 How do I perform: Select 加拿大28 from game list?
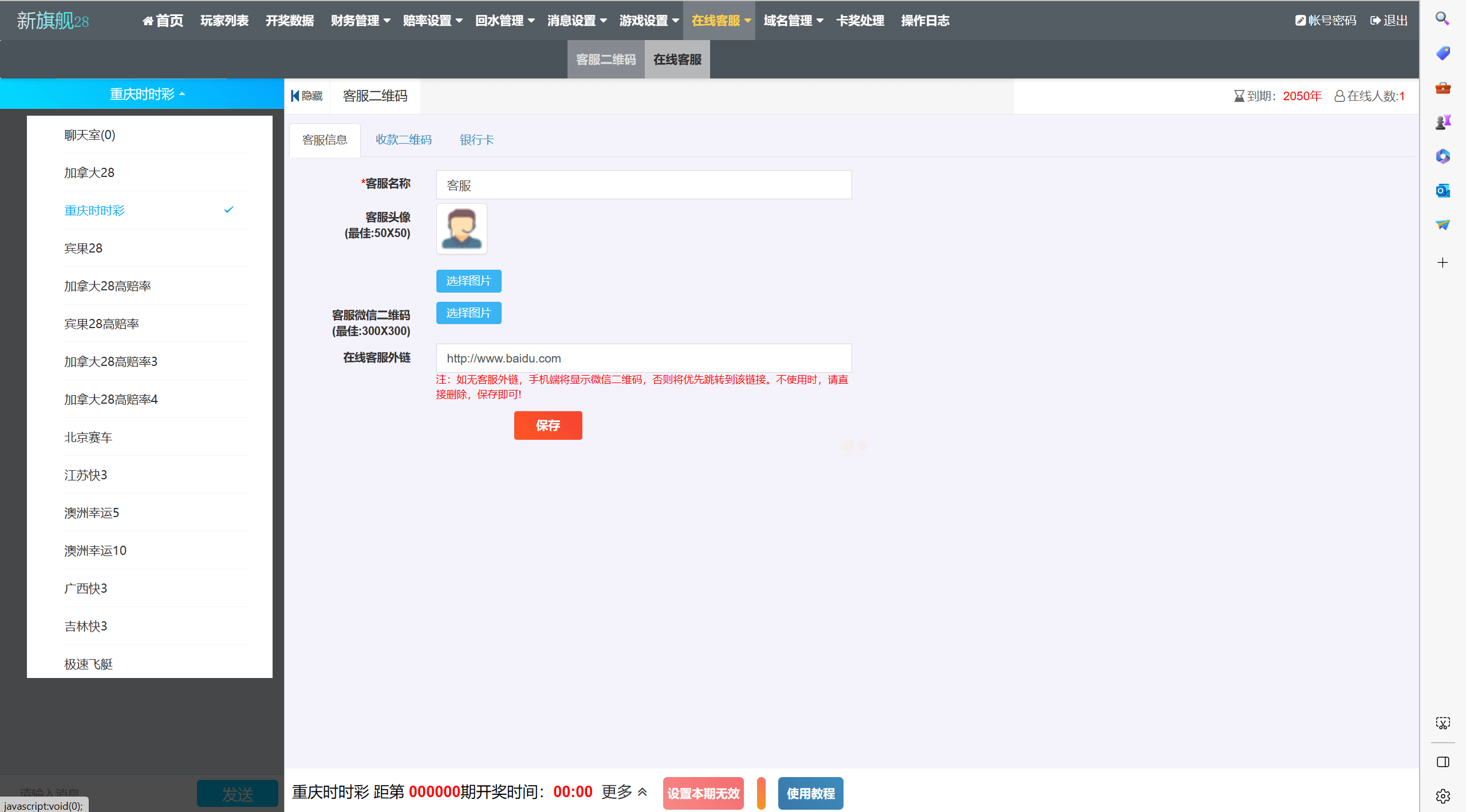tap(156, 172)
